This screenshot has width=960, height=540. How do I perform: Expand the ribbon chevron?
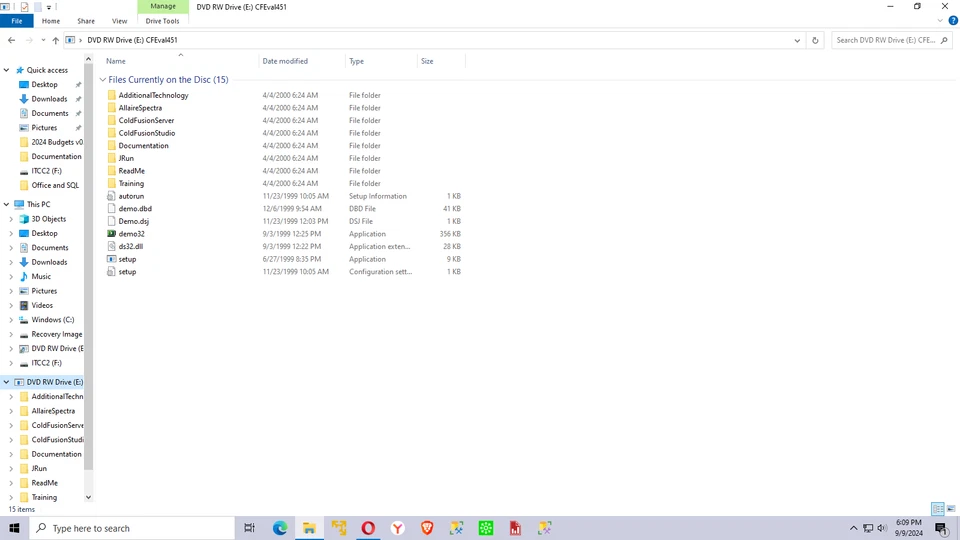point(940,21)
